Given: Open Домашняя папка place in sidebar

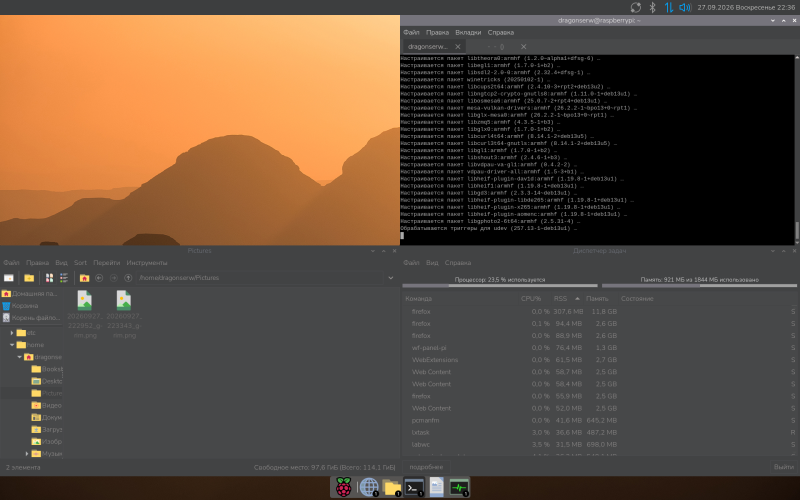Looking at the screenshot, I should click(x=31, y=293).
